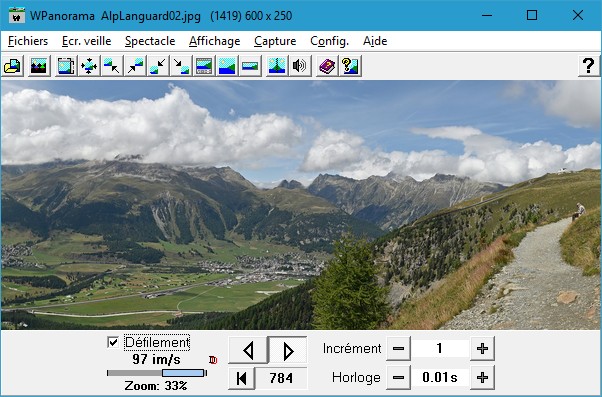Click the center-image four-arrows icon
Viewport: 602px width, 397px height.
89,66
